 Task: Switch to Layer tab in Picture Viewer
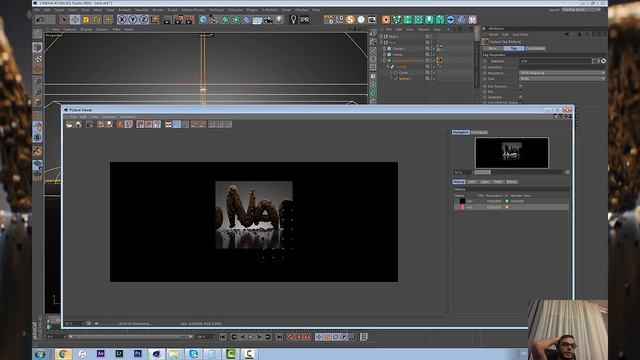tap(485, 182)
